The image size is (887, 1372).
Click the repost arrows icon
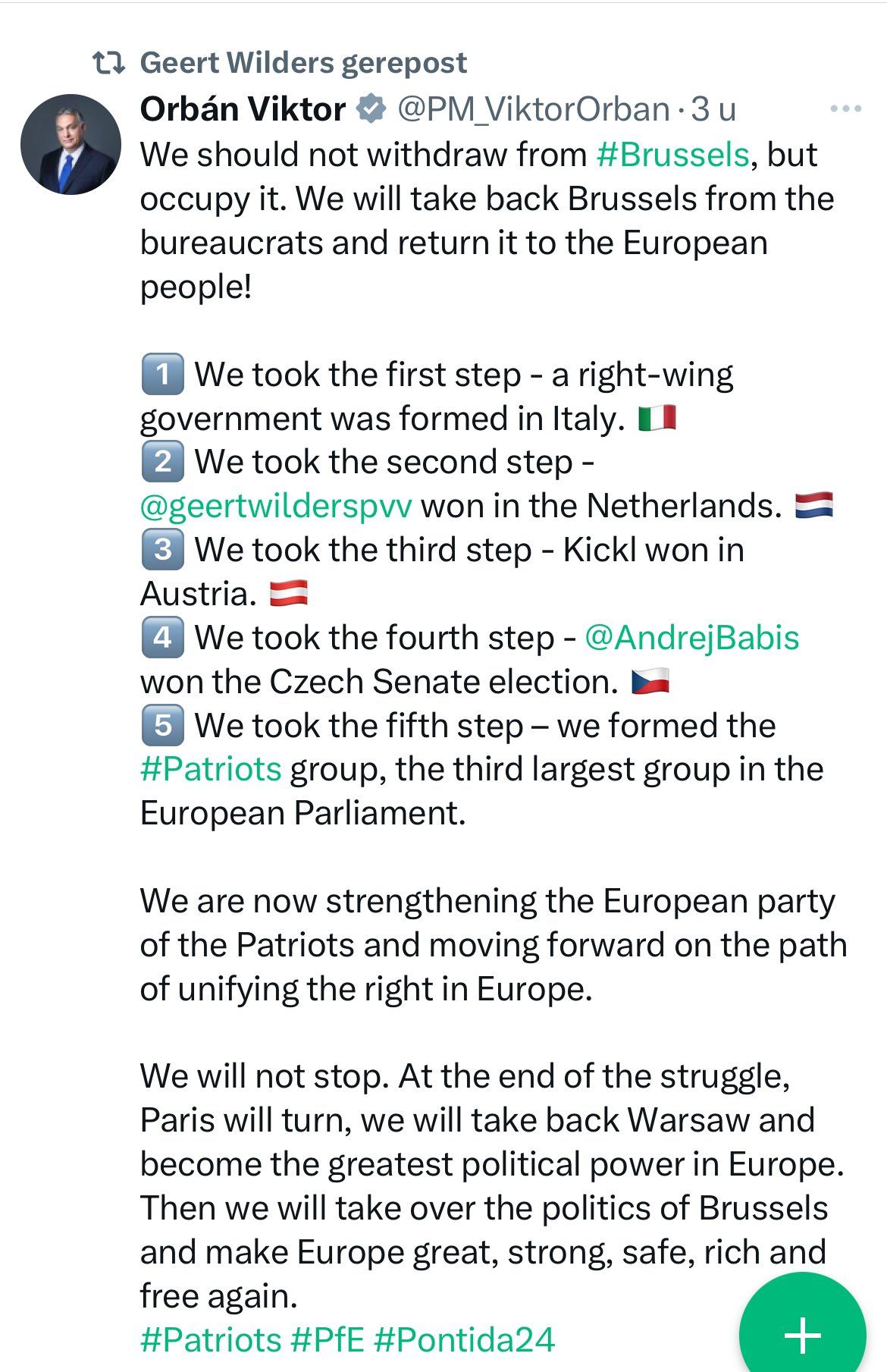(x=108, y=63)
